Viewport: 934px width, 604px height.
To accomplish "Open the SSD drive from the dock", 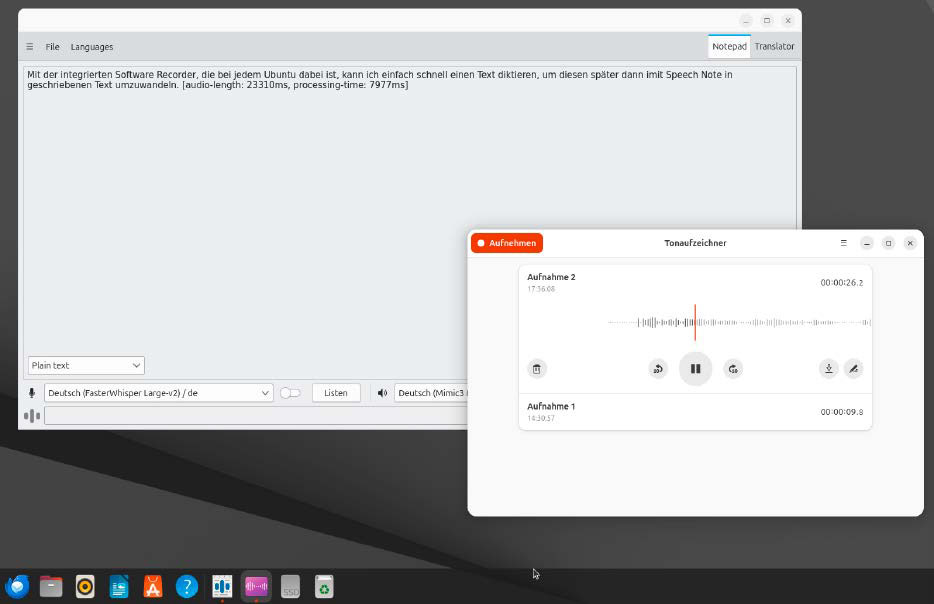I will tap(290, 587).
